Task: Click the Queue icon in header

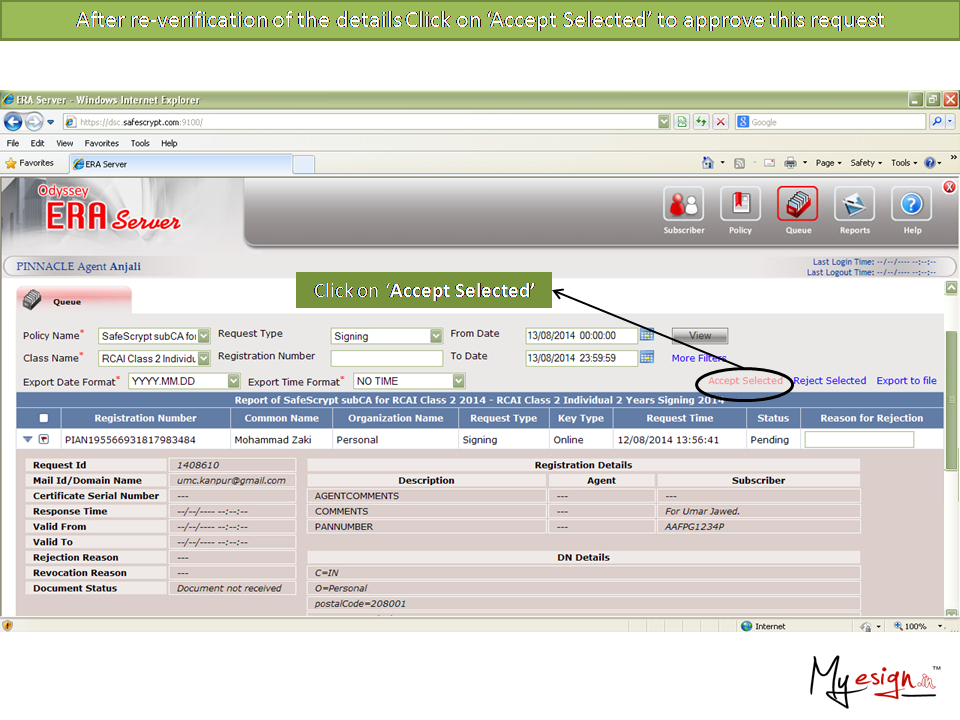Action: (797, 205)
